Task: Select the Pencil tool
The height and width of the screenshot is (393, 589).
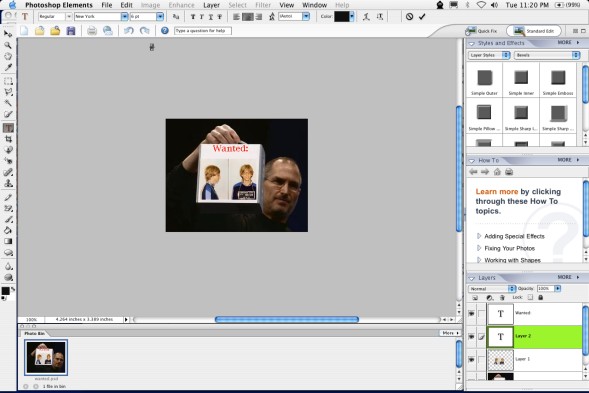Action: click(8, 197)
